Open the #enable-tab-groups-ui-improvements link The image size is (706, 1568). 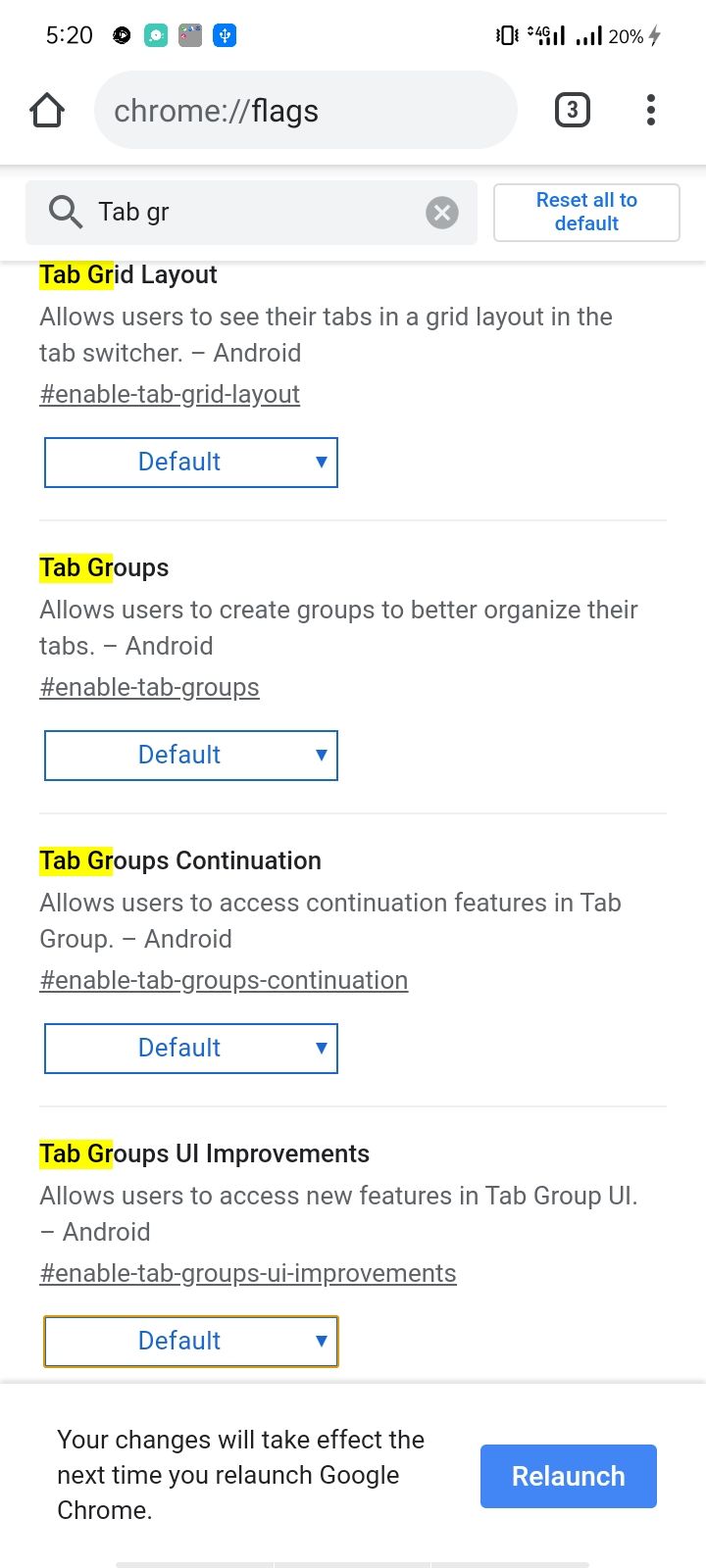point(248,1274)
